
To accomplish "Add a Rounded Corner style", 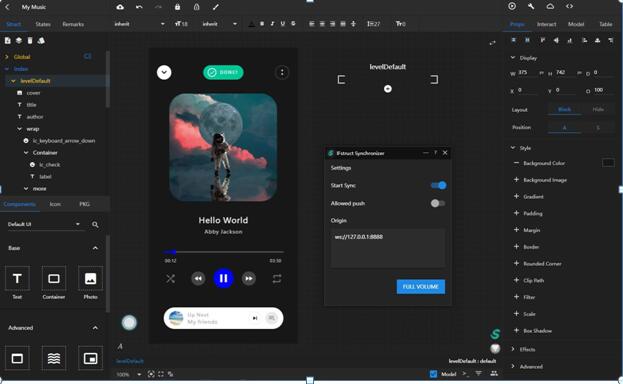I will click(x=517, y=263).
